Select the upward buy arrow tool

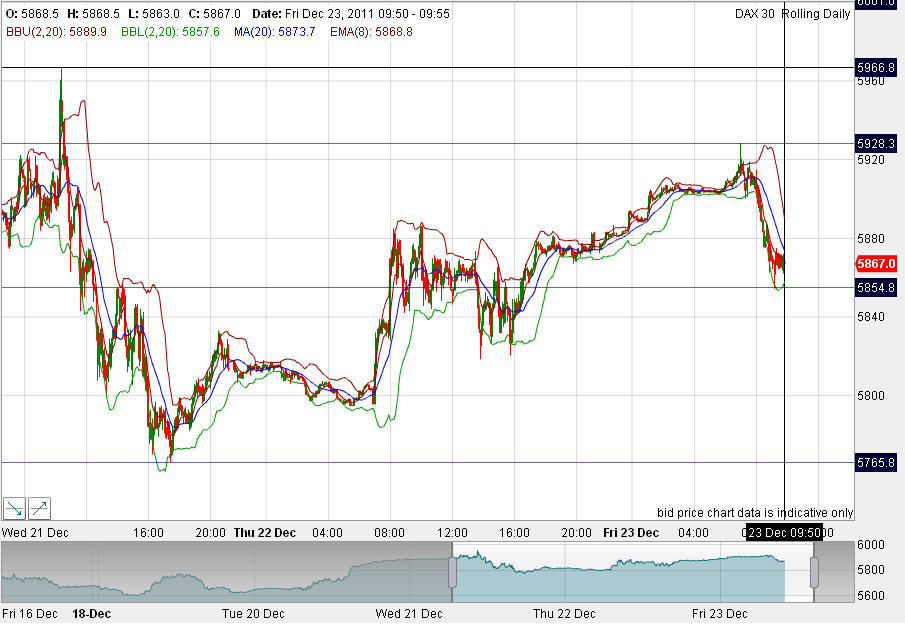(x=39, y=508)
